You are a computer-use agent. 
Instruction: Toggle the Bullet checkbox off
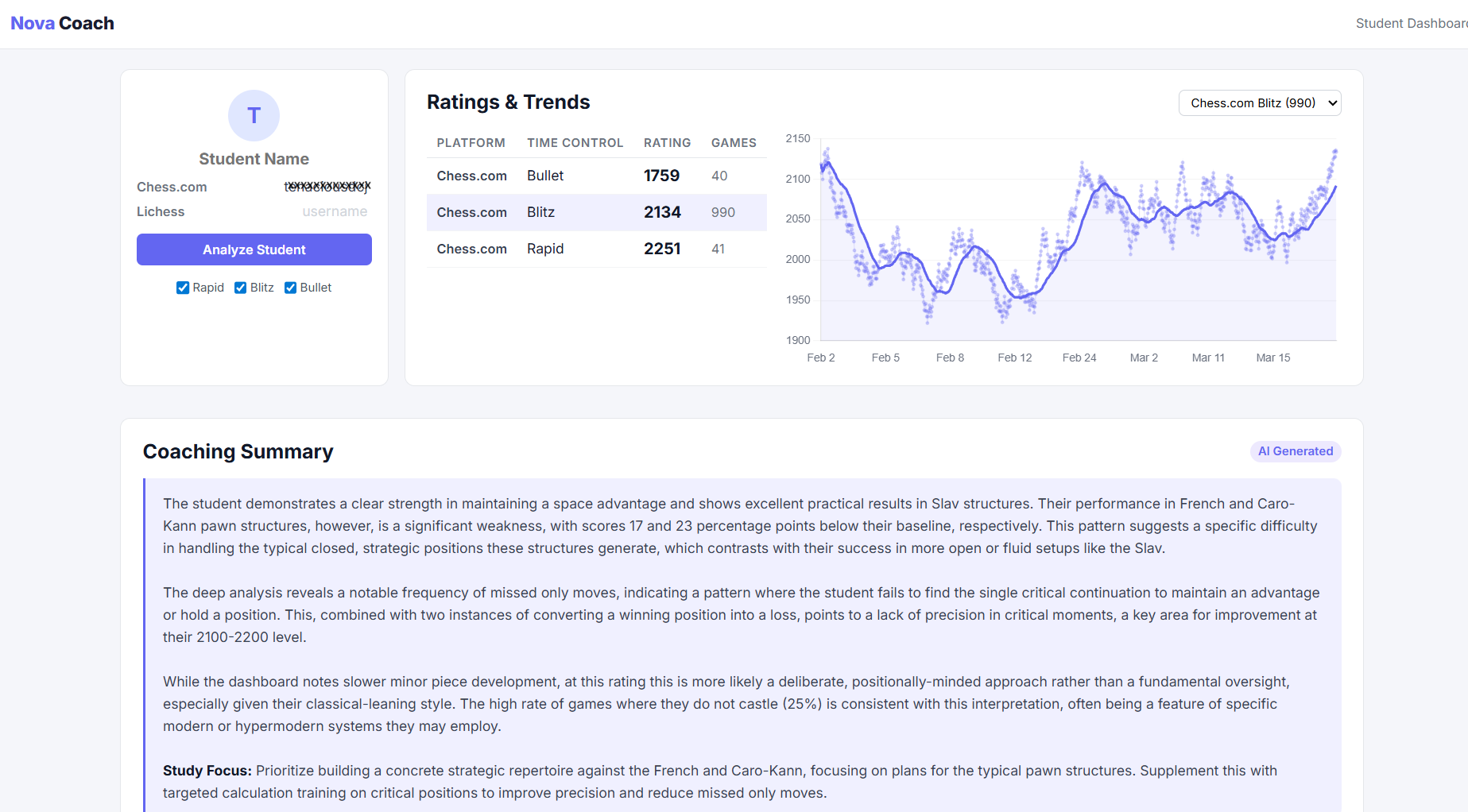tap(290, 288)
